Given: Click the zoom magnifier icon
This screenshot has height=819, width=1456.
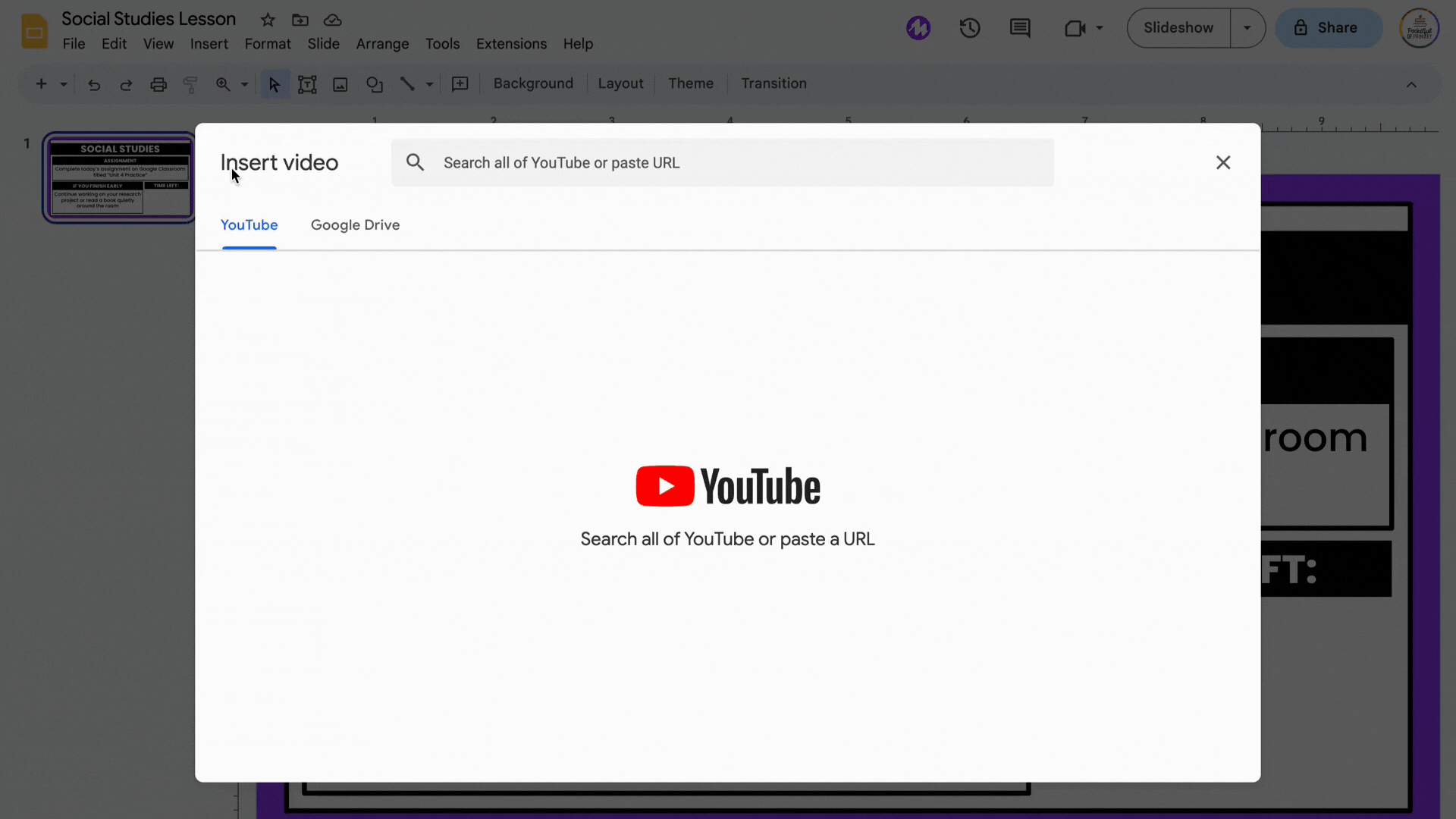Looking at the screenshot, I should (223, 84).
